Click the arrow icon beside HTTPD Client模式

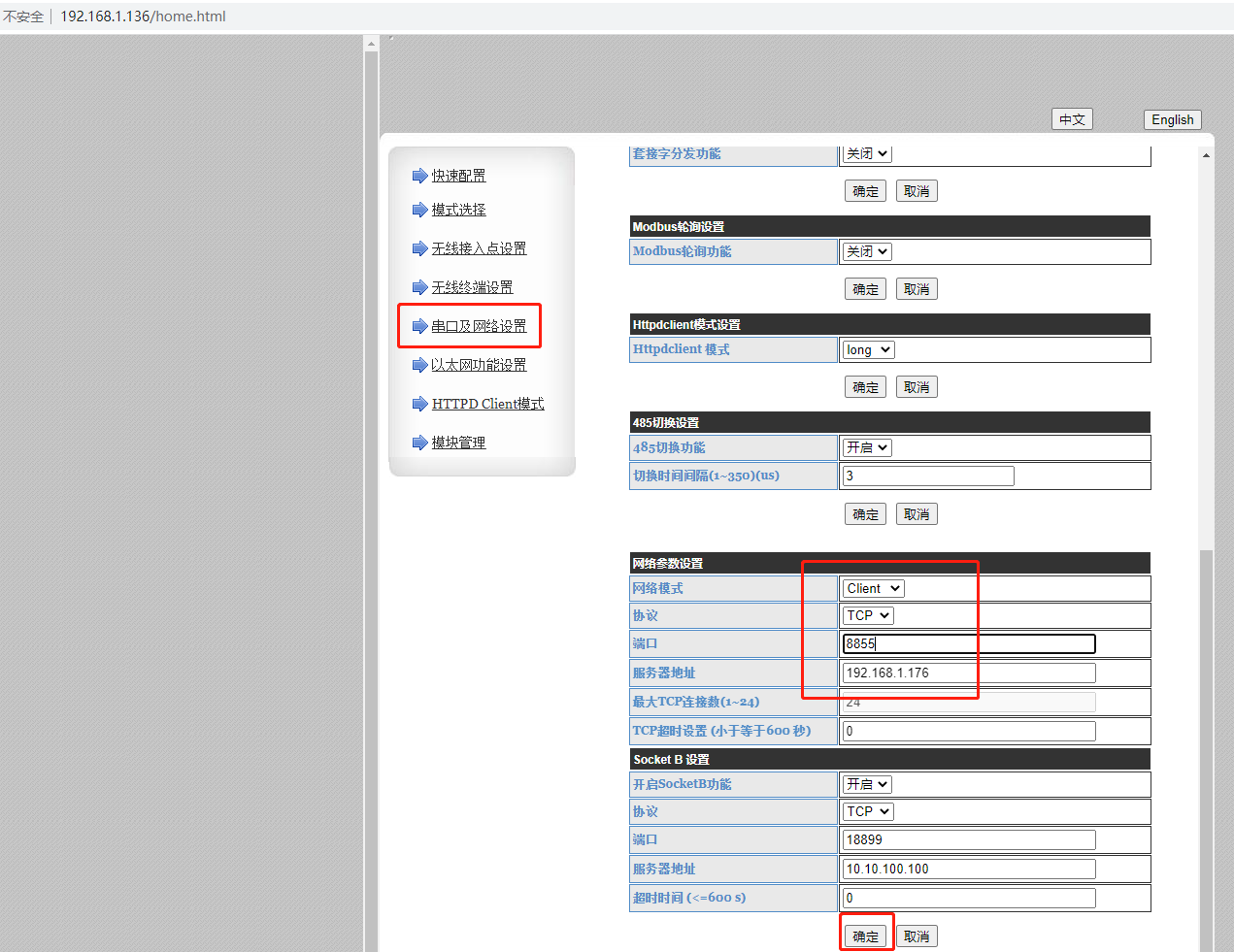pyautogui.click(x=419, y=404)
